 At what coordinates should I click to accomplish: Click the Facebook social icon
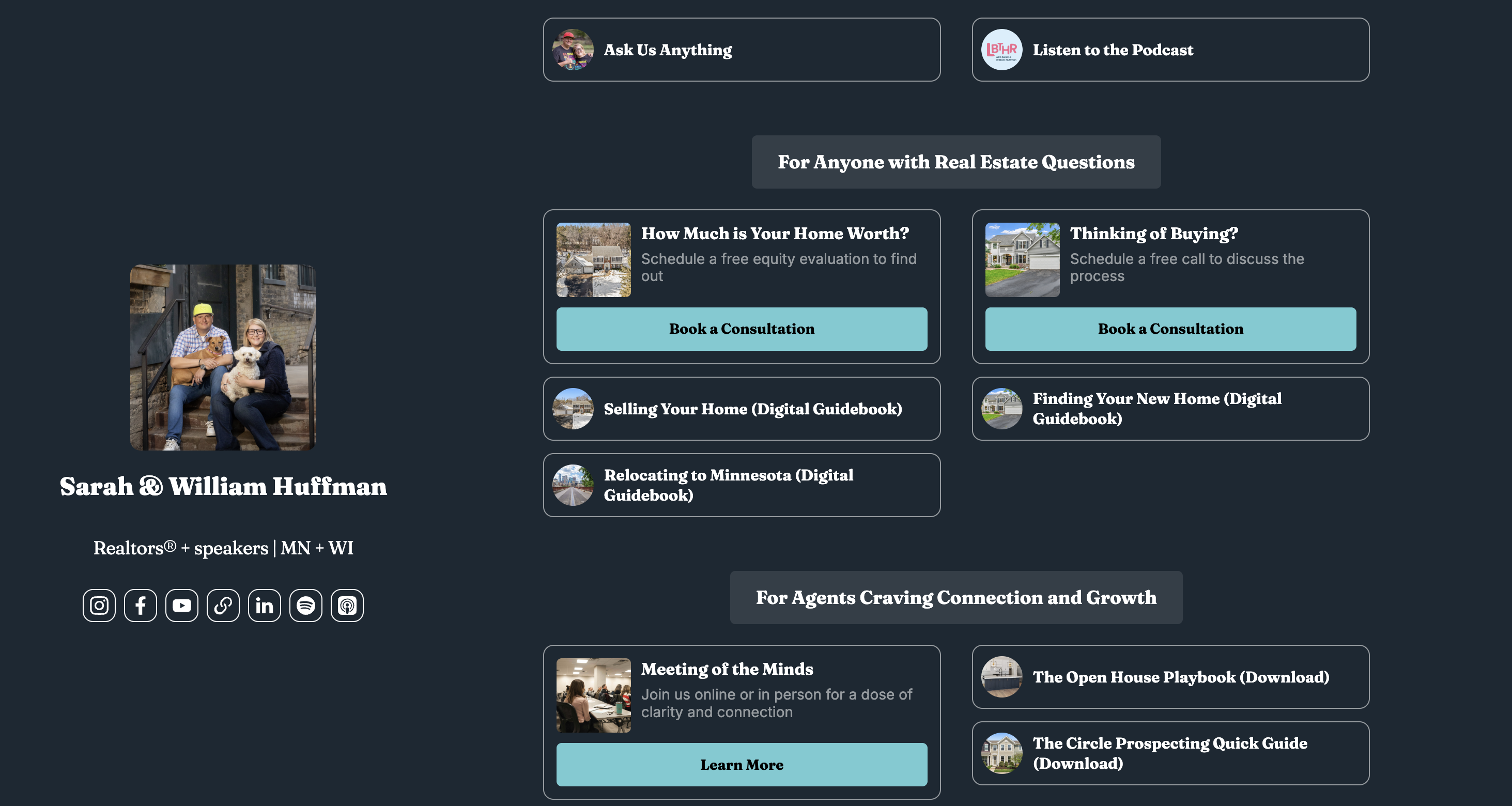click(x=140, y=605)
